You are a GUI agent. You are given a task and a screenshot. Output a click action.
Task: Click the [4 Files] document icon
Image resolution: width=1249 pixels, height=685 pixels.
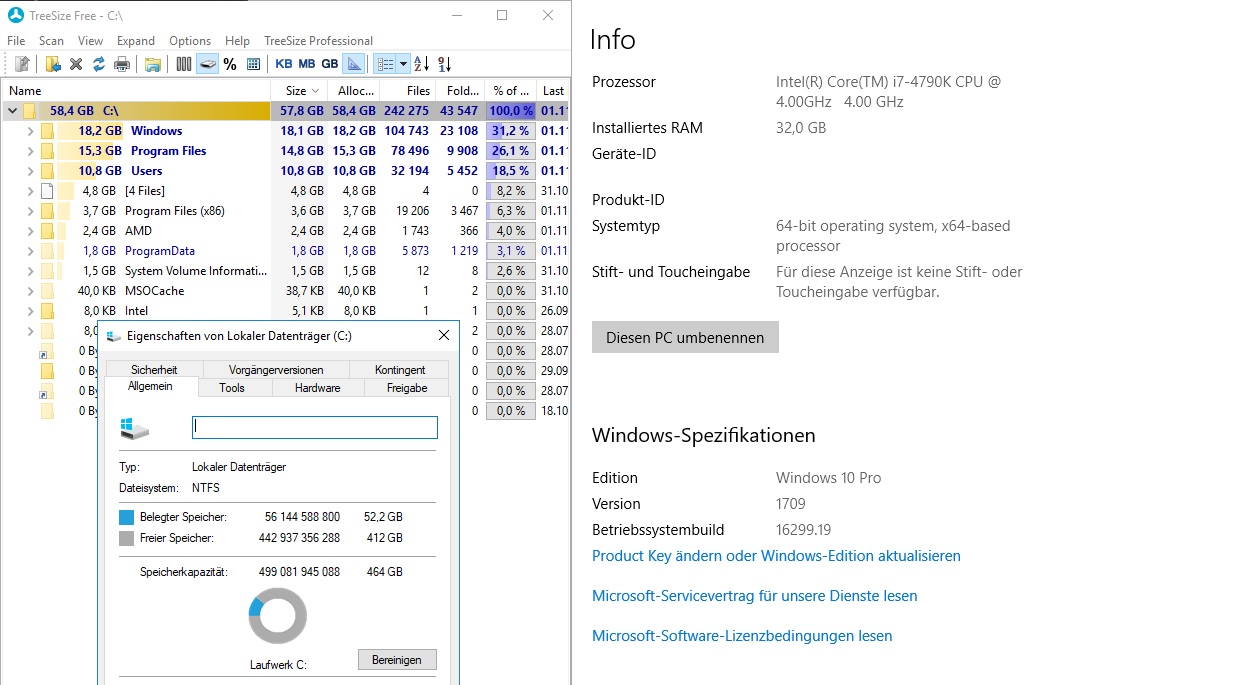pyautogui.click(x=47, y=191)
